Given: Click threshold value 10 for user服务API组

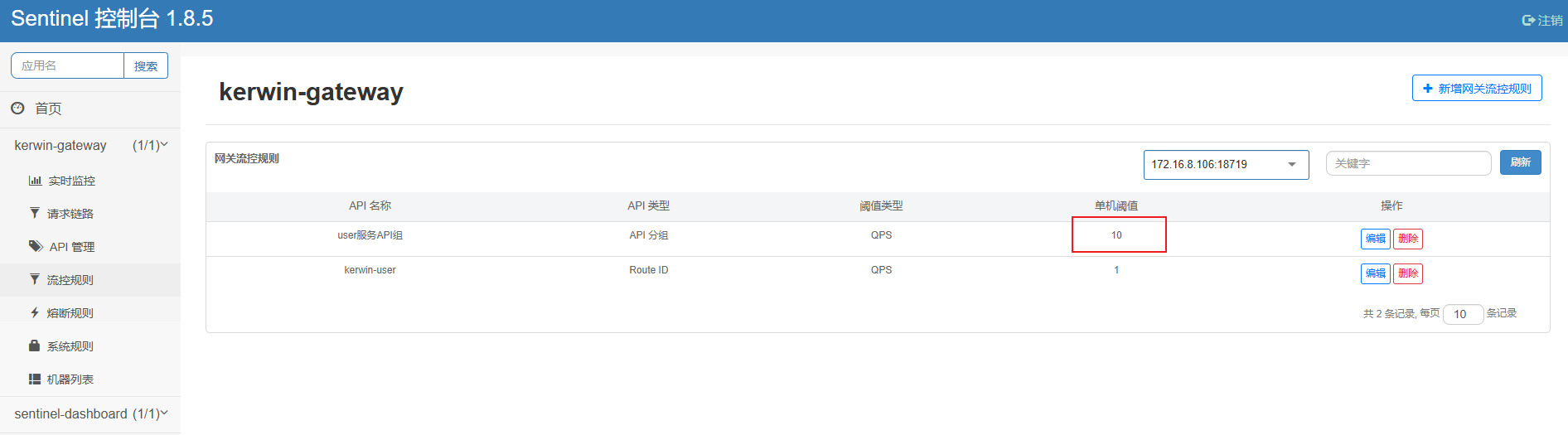Looking at the screenshot, I should click(1116, 235).
